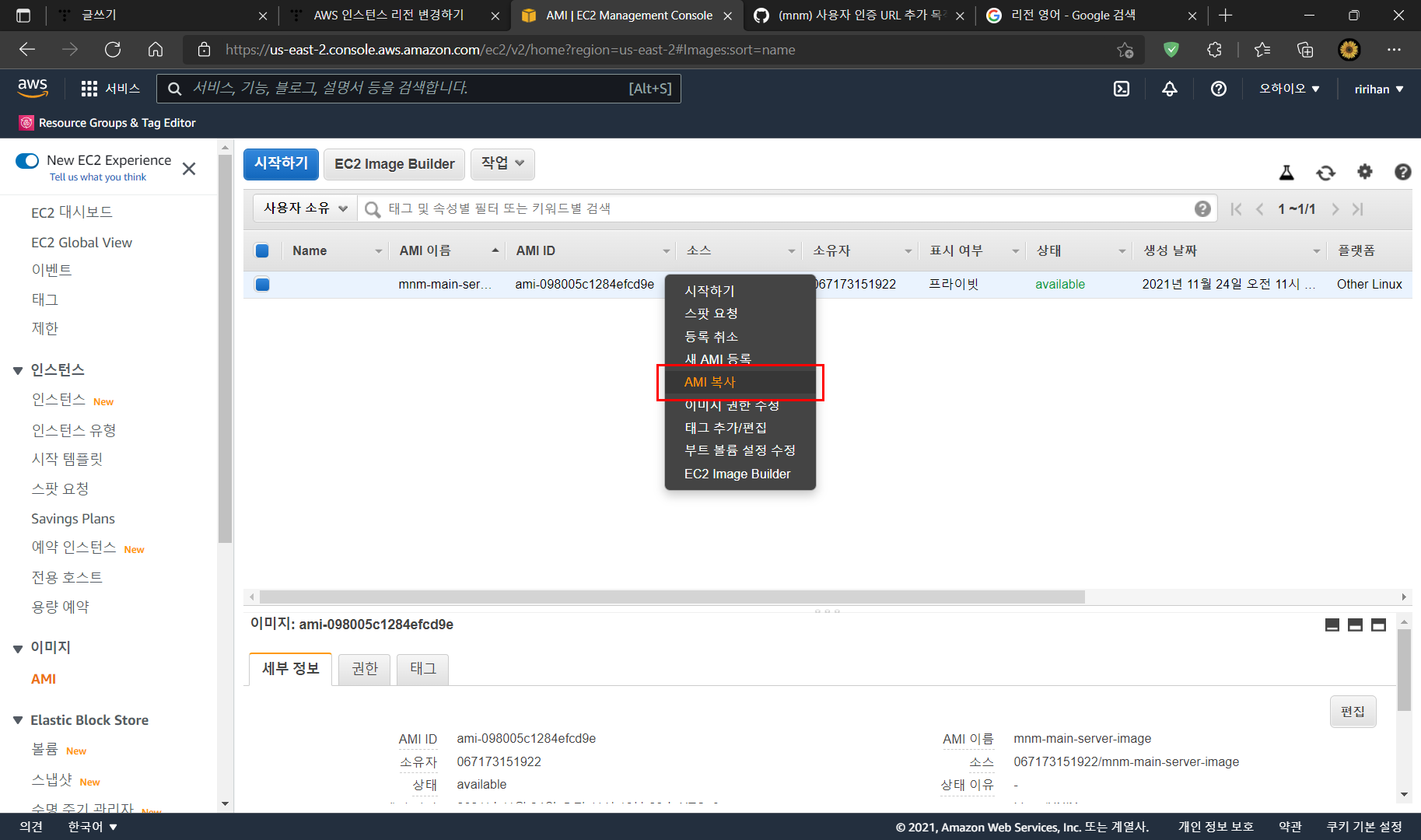Open the AWS support help icon

[1219, 89]
